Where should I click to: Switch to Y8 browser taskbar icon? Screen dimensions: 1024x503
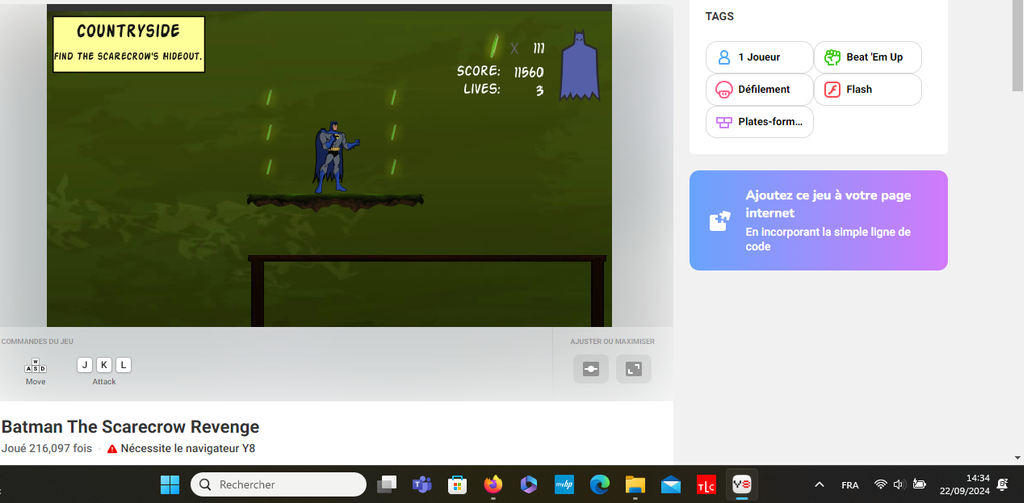click(x=742, y=485)
